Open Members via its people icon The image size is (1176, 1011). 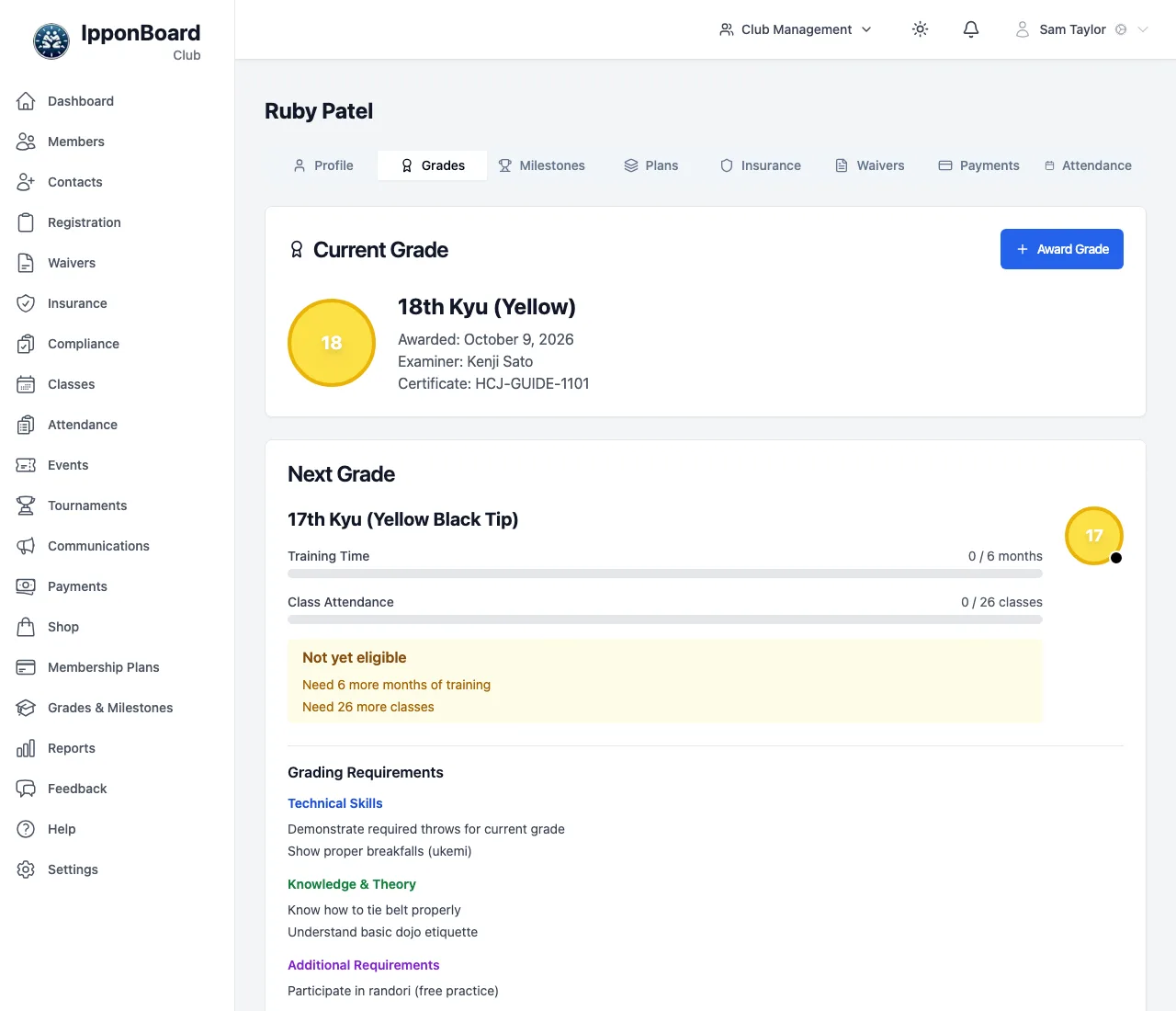(x=26, y=142)
